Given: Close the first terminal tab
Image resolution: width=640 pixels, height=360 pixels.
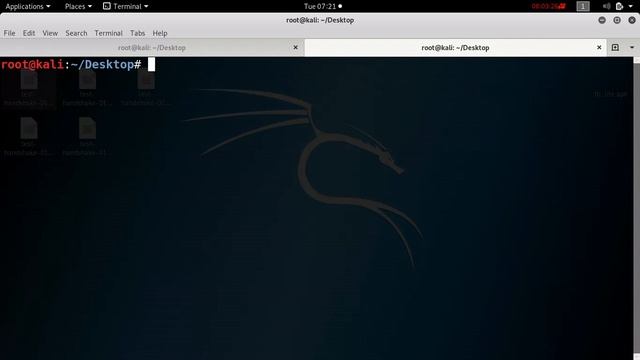Looking at the screenshot, I should (296, 47).
